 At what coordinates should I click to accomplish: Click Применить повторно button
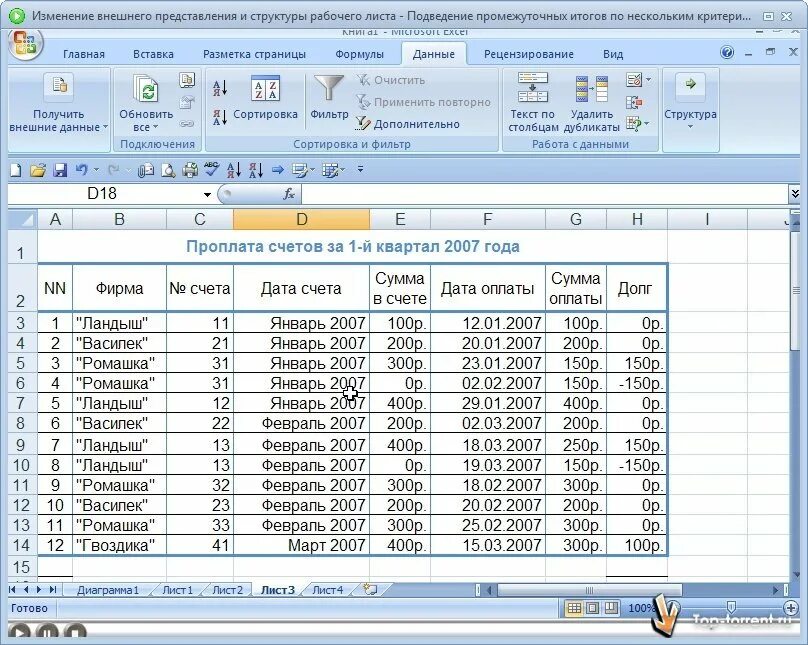pyautogui.click(x=424, y=102)
